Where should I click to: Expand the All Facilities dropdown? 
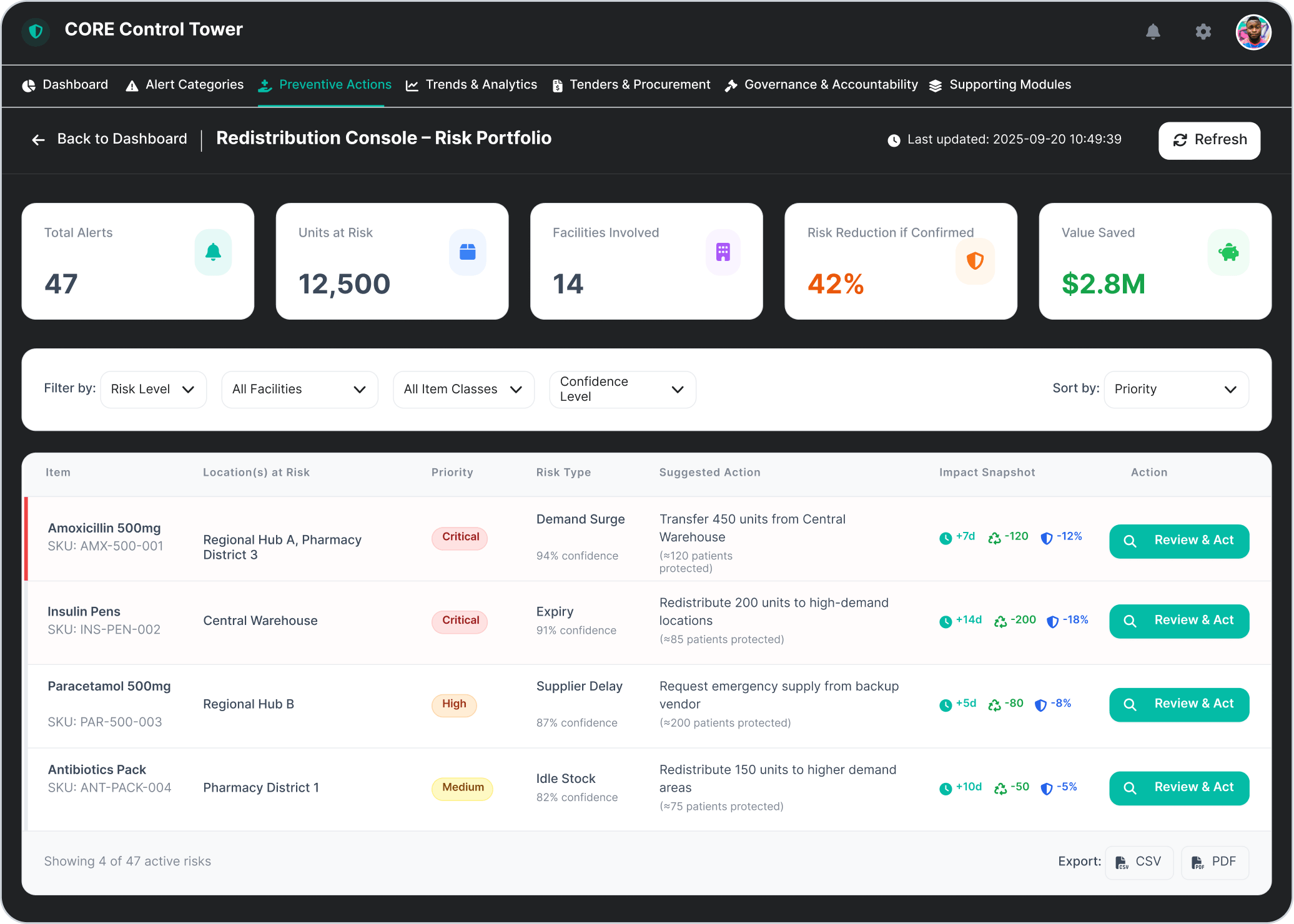coord(299,389)
